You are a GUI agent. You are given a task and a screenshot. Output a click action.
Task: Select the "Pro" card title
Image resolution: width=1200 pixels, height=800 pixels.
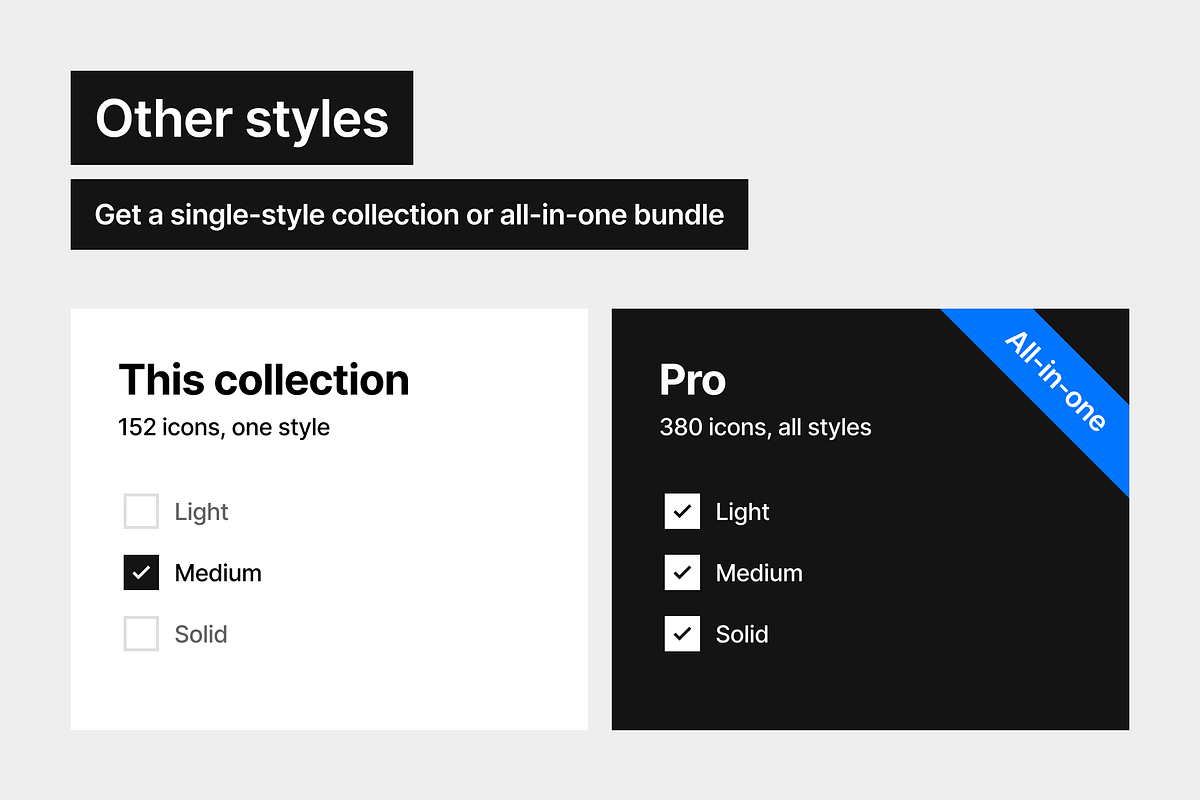point(692,380)
